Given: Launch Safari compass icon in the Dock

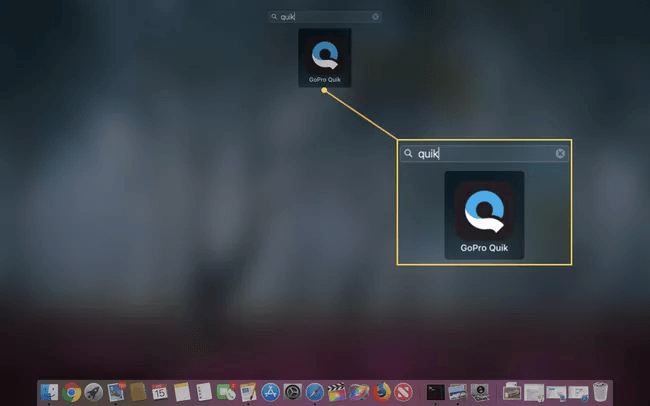Looking at the screenshot, I should point(315,392).
